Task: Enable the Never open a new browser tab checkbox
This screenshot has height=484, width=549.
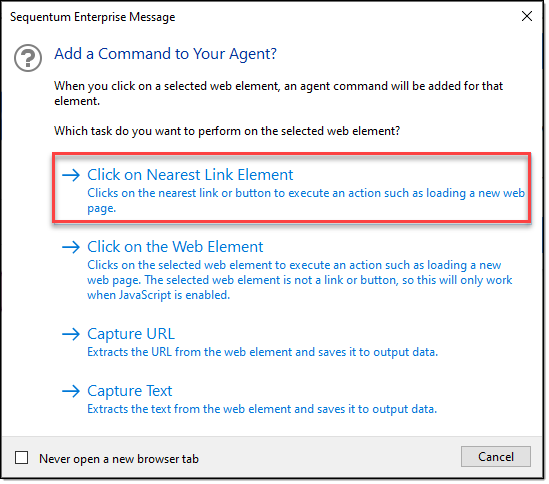Action: click(x=22, y=458)
